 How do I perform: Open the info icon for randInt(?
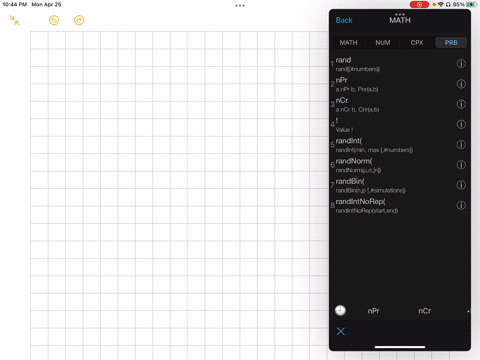click(461, 145)
